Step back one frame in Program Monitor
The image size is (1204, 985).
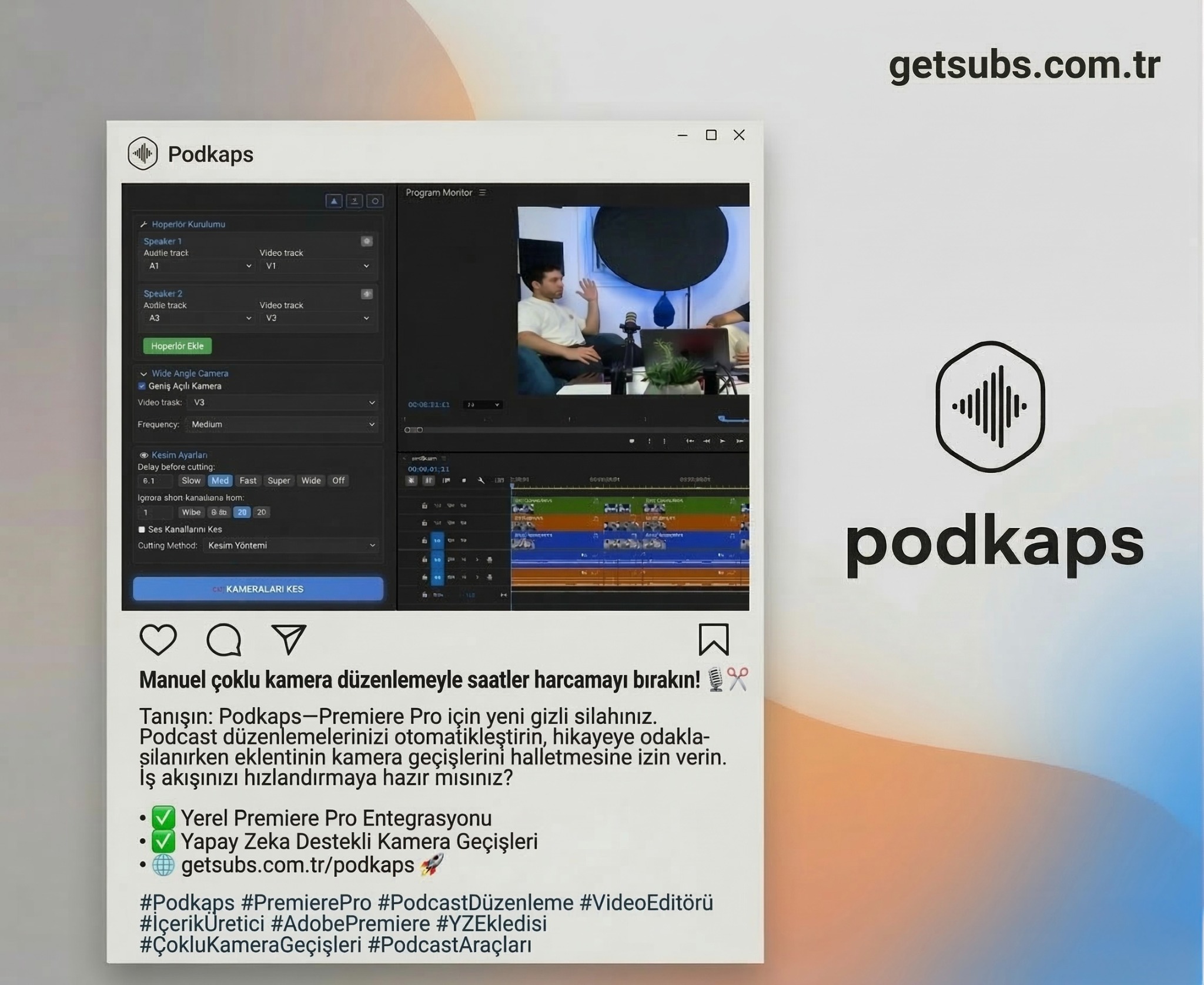(x=707, y=441)
